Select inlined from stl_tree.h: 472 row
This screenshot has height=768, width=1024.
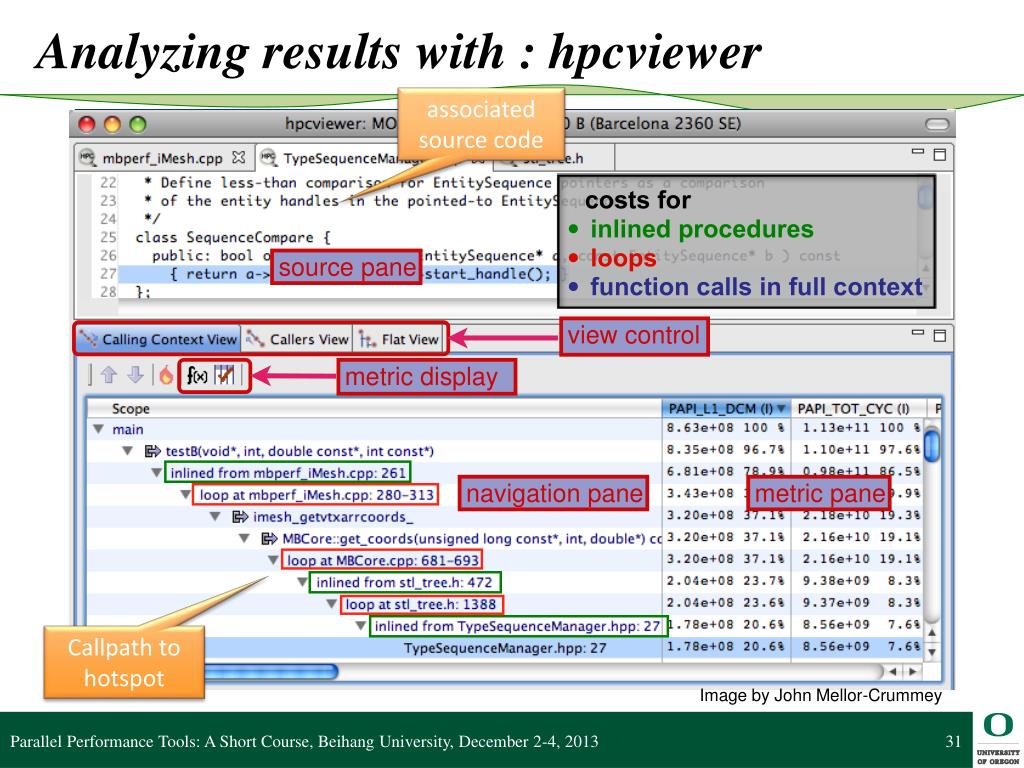coord(374,582)
